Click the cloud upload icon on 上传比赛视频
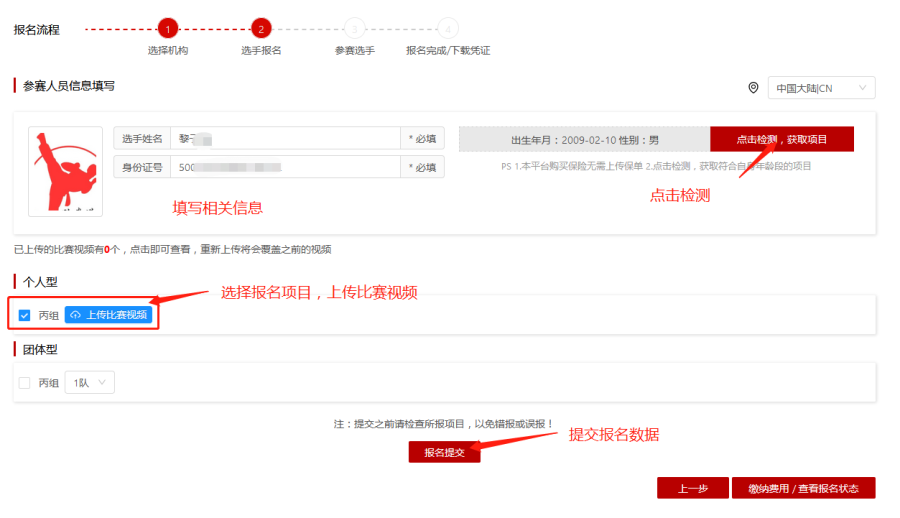 click(x=75, y=315)
